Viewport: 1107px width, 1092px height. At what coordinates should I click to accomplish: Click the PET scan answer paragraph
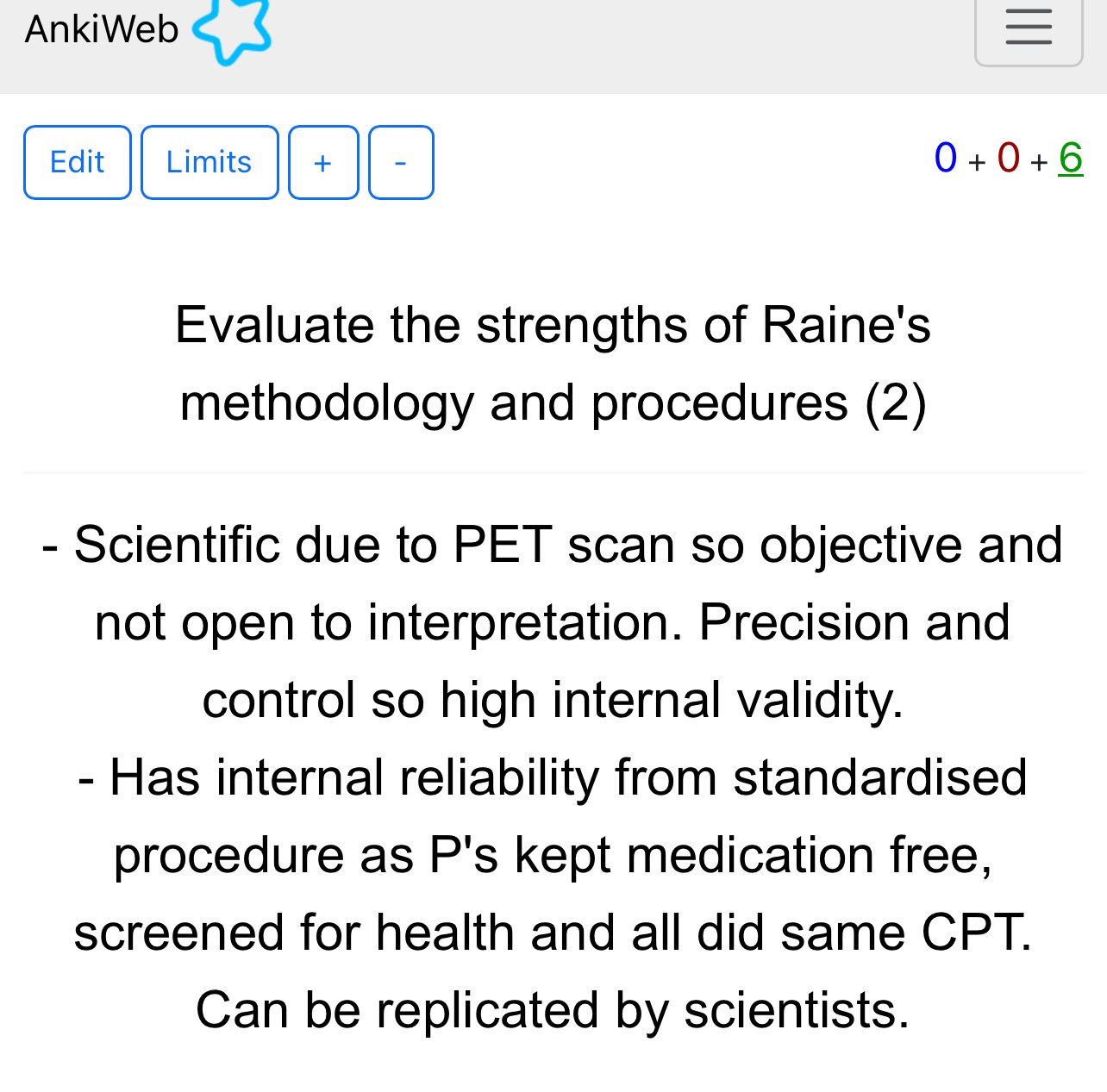click(x=553, y=621)
